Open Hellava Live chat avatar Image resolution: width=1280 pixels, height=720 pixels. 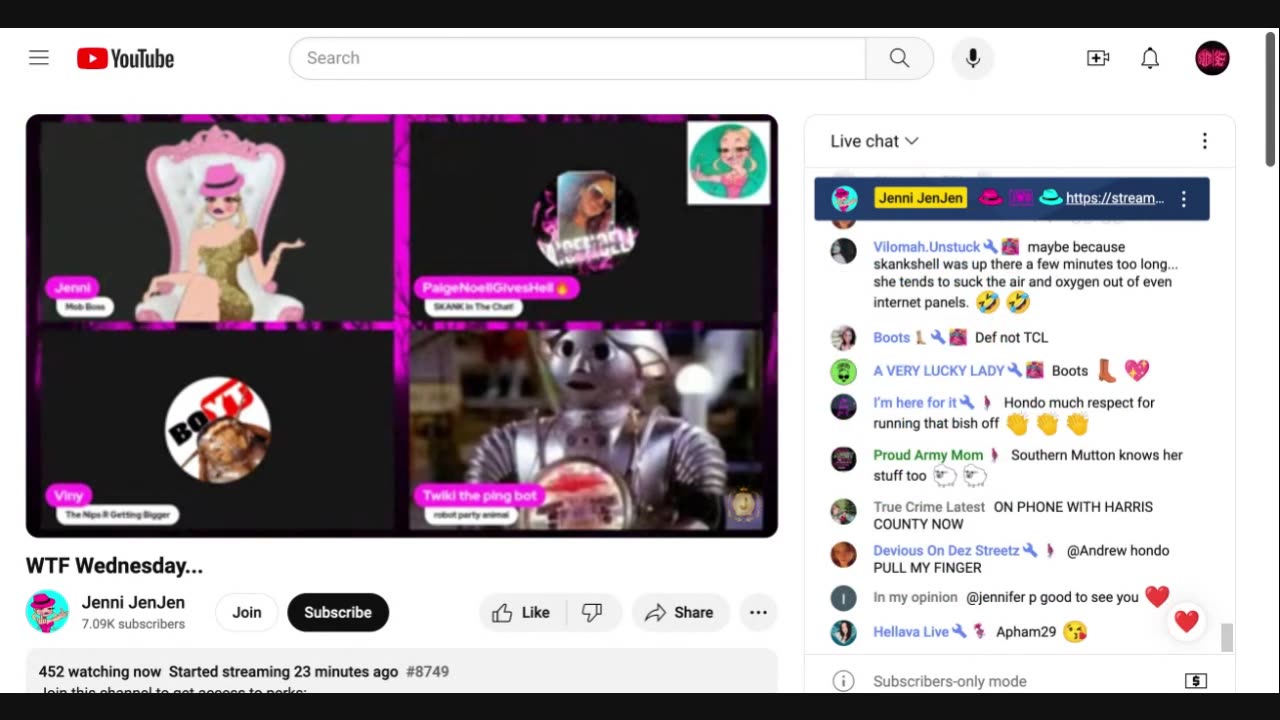point(844,632)
